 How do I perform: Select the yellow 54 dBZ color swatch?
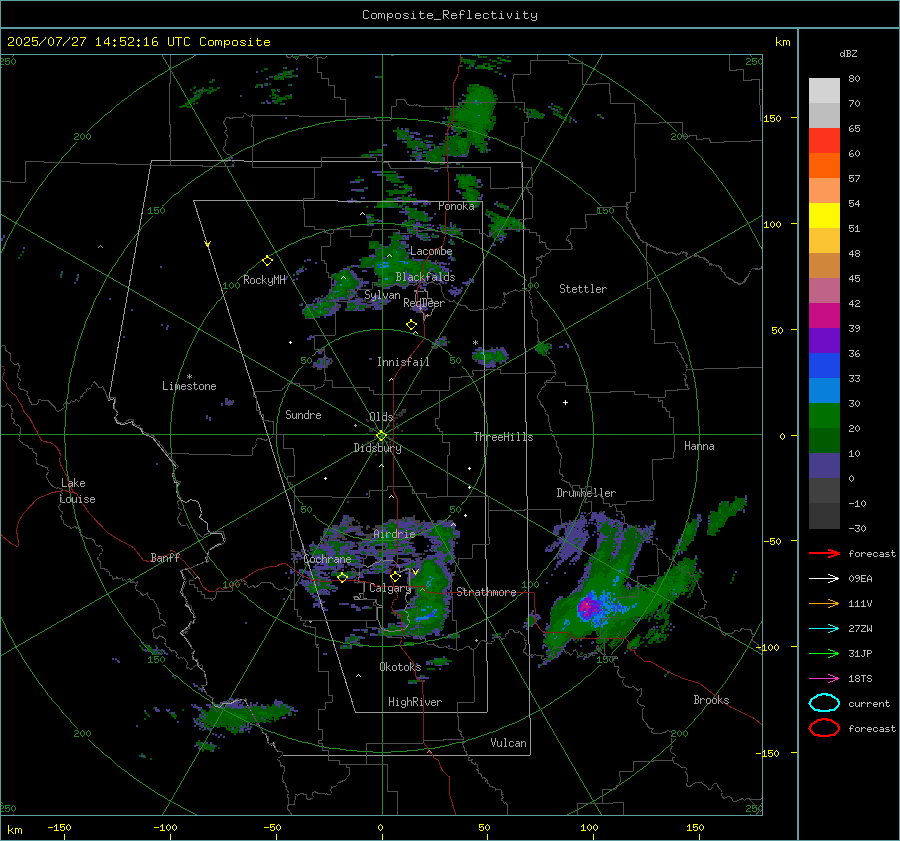pyautogui.click(x=824, y=215)
